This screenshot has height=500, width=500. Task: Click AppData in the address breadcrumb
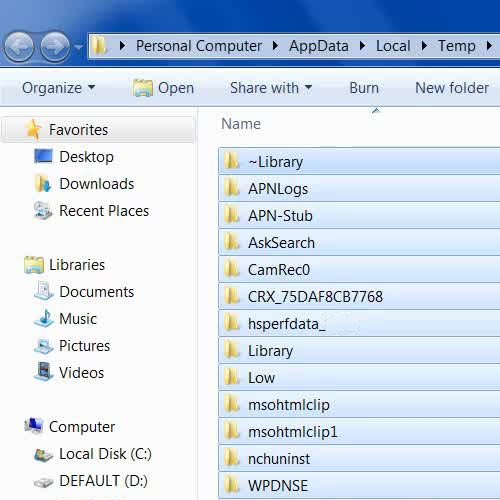coord(319,46)
